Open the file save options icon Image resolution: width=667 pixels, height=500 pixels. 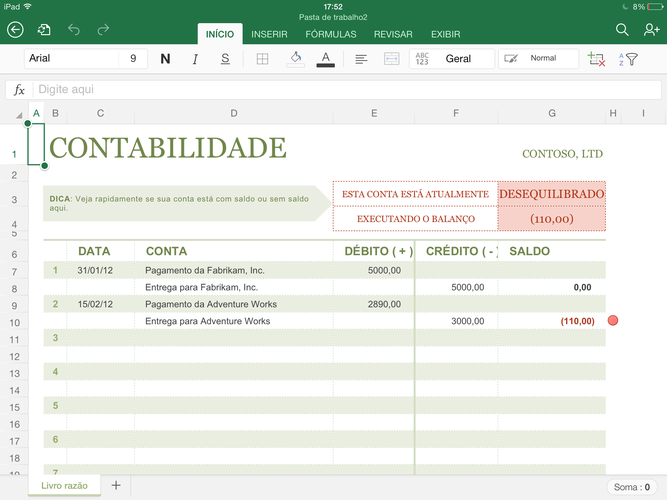(x=44, y=30)
